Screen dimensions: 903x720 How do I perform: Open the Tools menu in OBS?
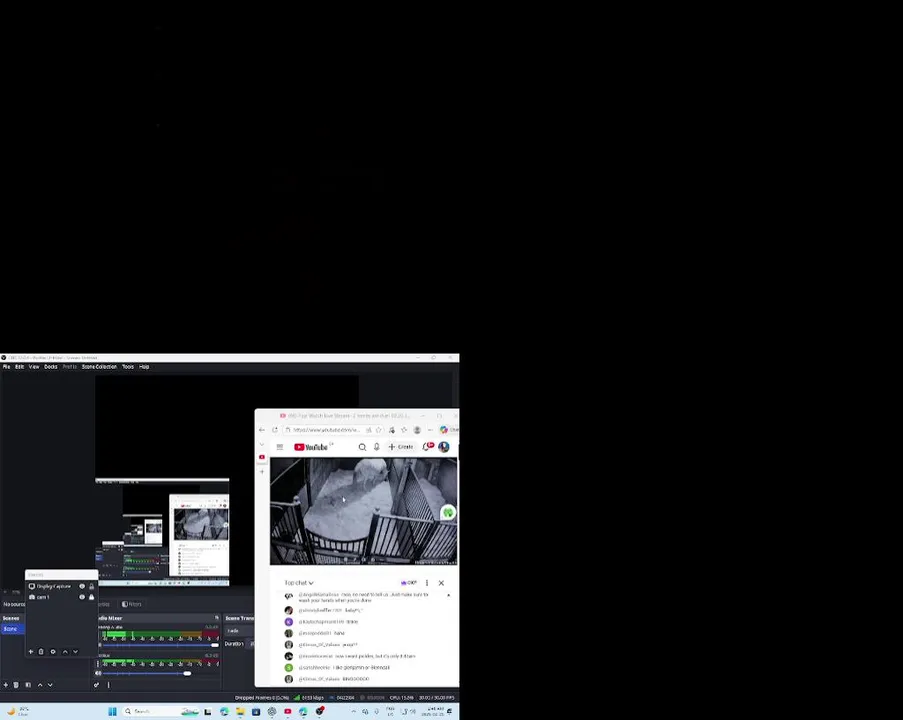(128, 367)
